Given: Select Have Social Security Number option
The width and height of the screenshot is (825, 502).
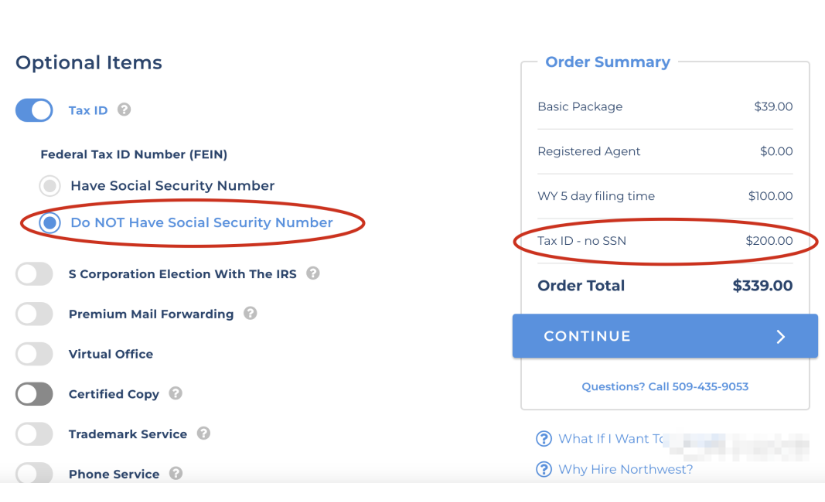Looking at the screenshot, I should 49,185.
